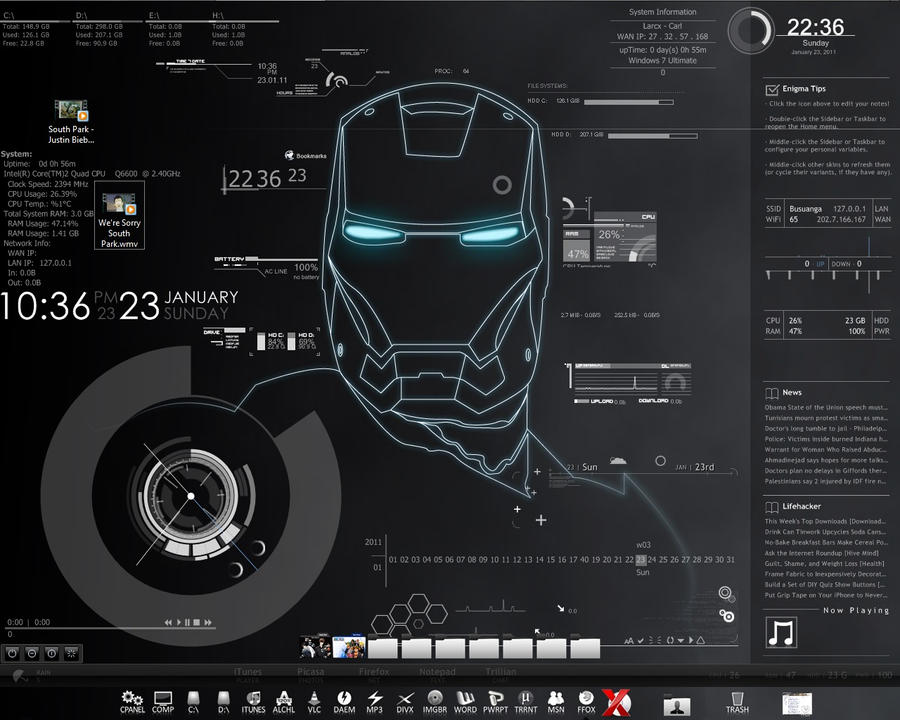Select the We're Sorry South Park.wmv file
The image size is (900, 720).
point(119,215)
